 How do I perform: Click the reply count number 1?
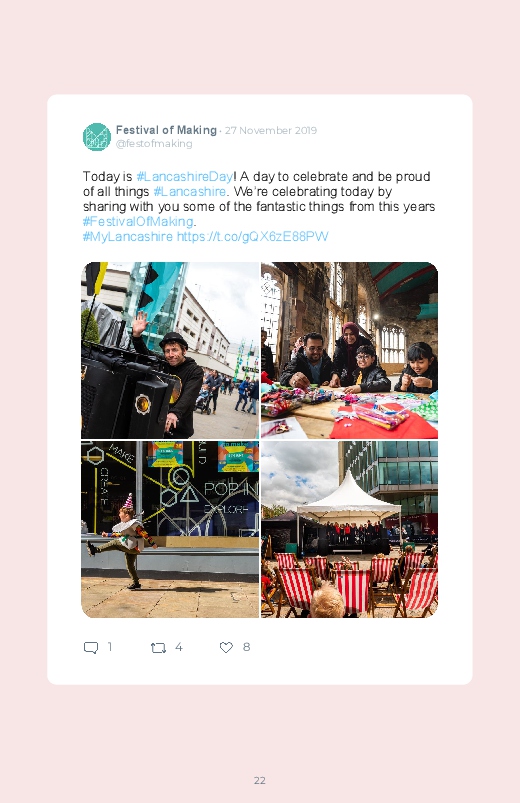pos(110,647)
